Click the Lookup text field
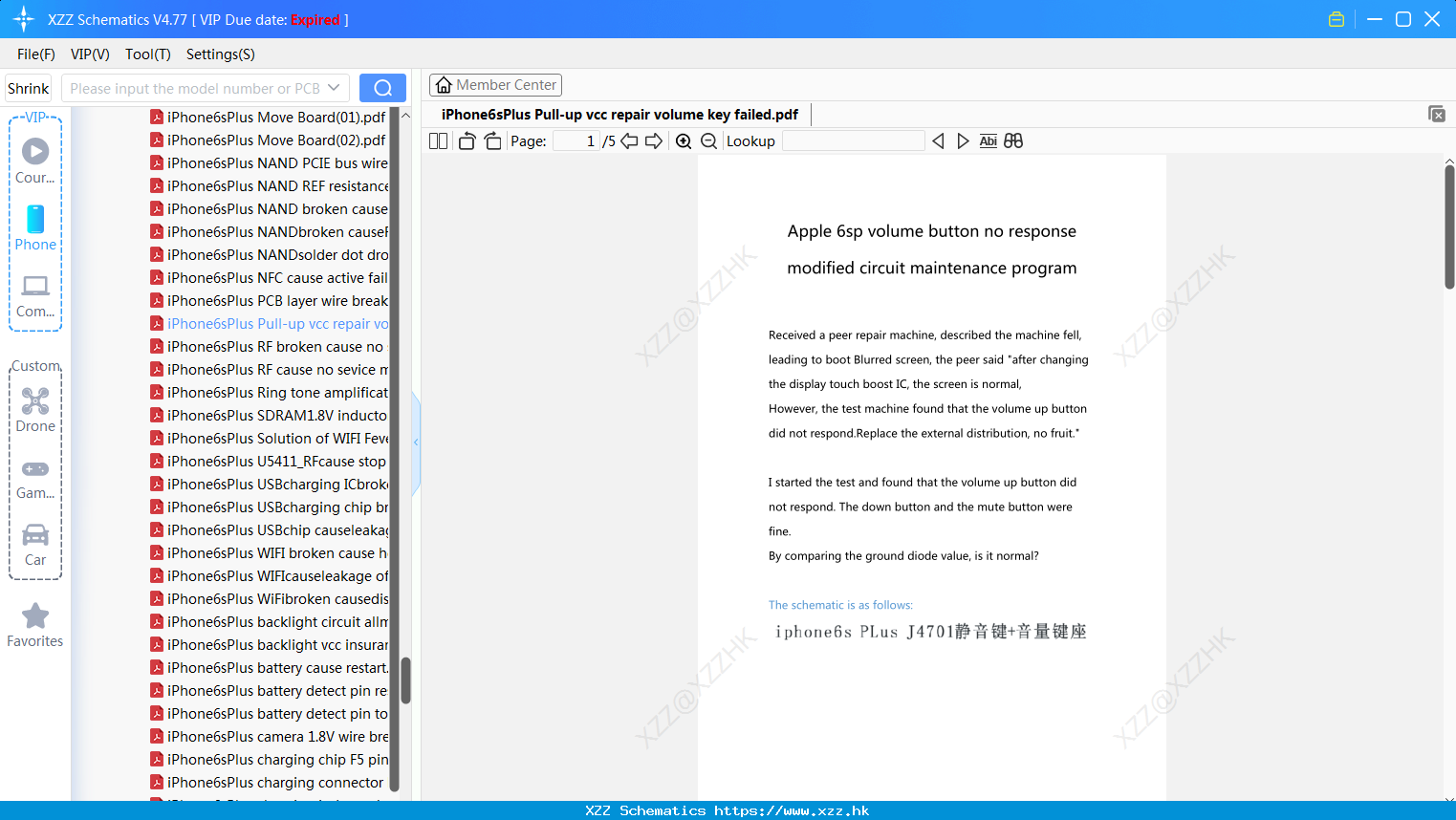This screenshot has width=1456, height=820. point(853,141)
